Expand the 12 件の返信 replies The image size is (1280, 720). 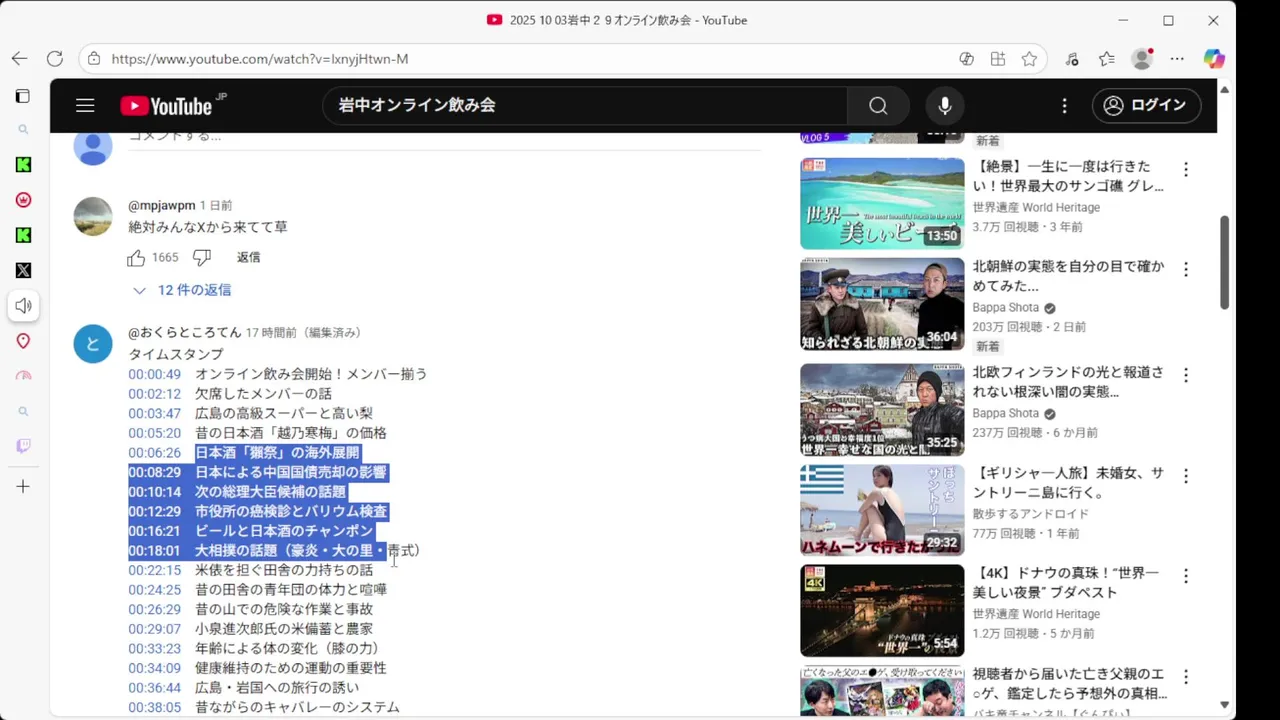[x=182, y=290]
